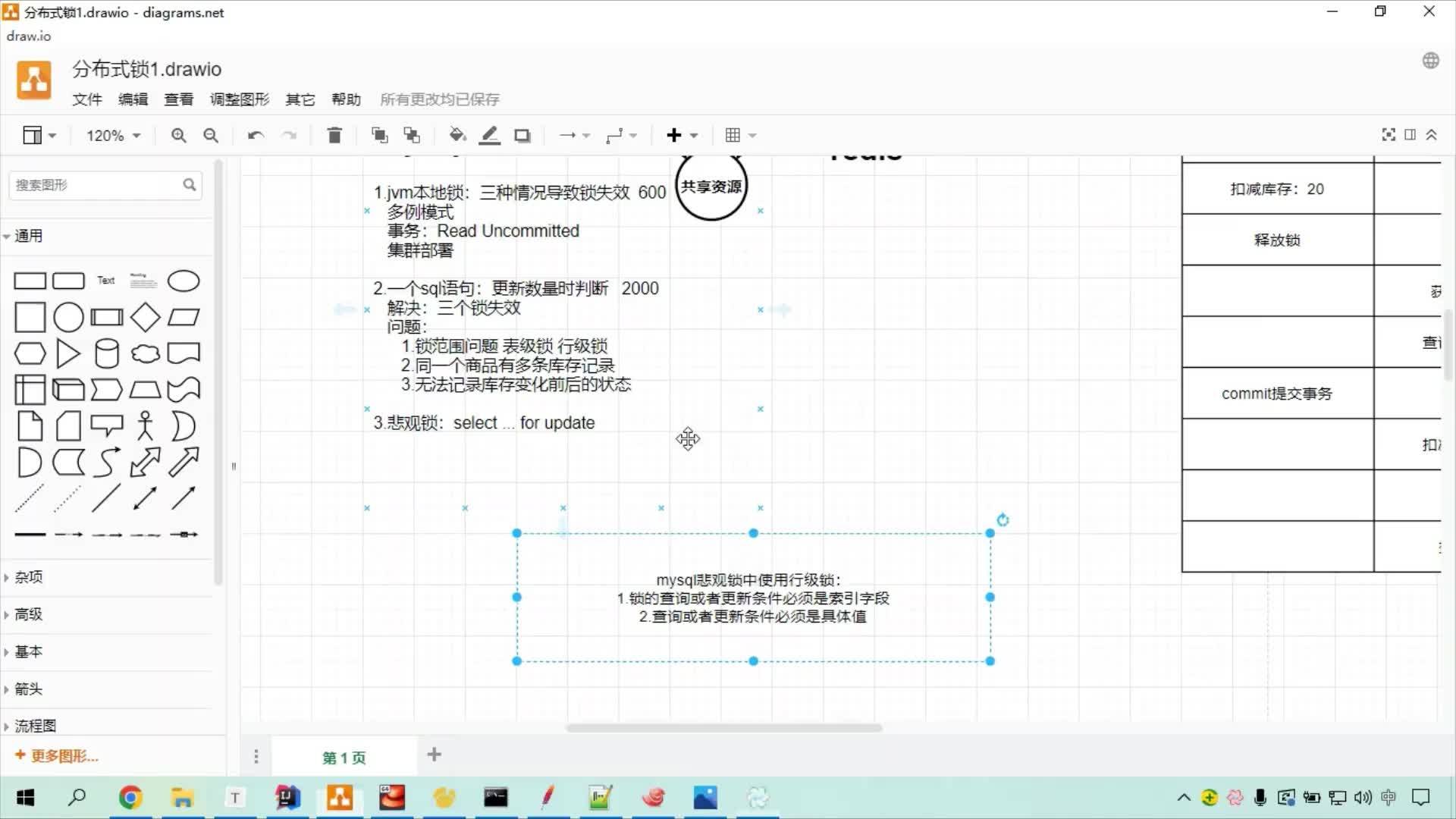
Task: Open the 调整图形 menu
Action: [x=240, y=99]
